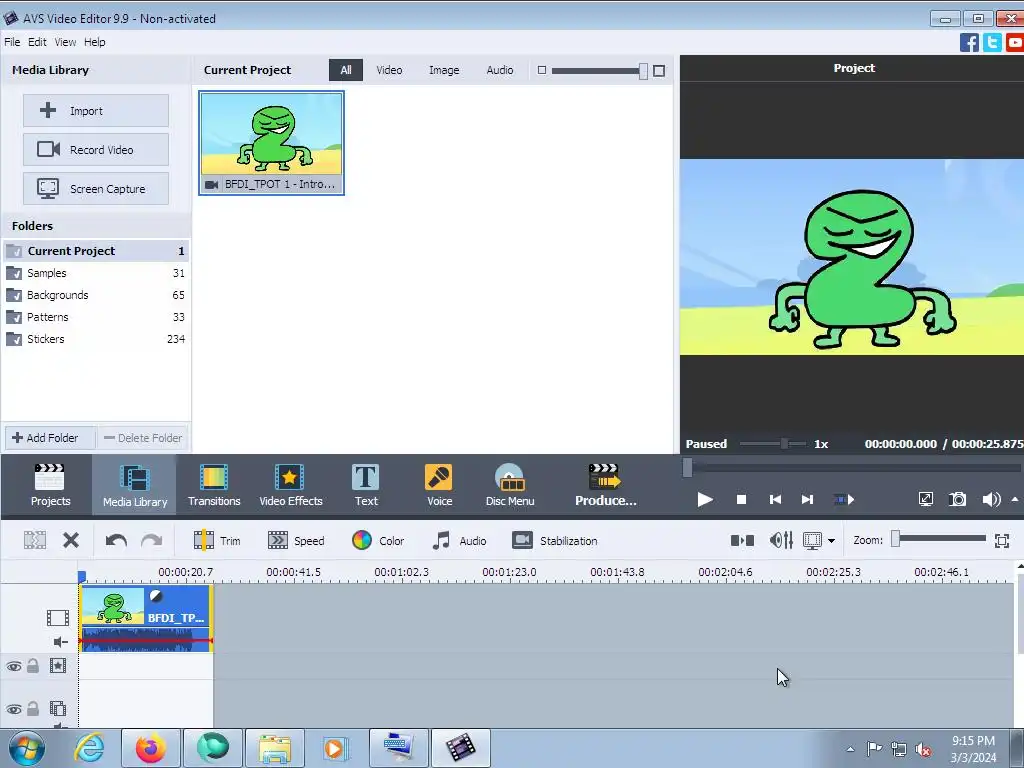The height and width of the screenshot is (768, 1024).
Task: Lock the overlay track
Action: click(x=33, y=709)
